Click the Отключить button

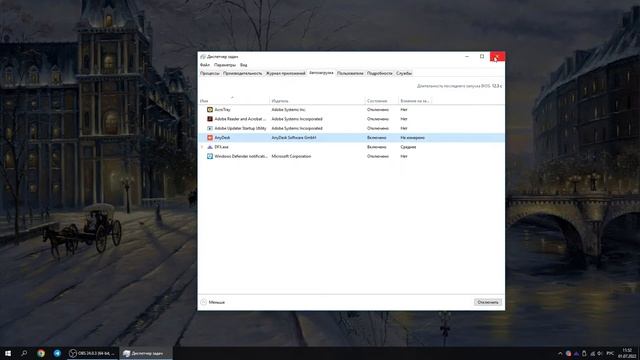pyautogui.click(x=488, y=302)
